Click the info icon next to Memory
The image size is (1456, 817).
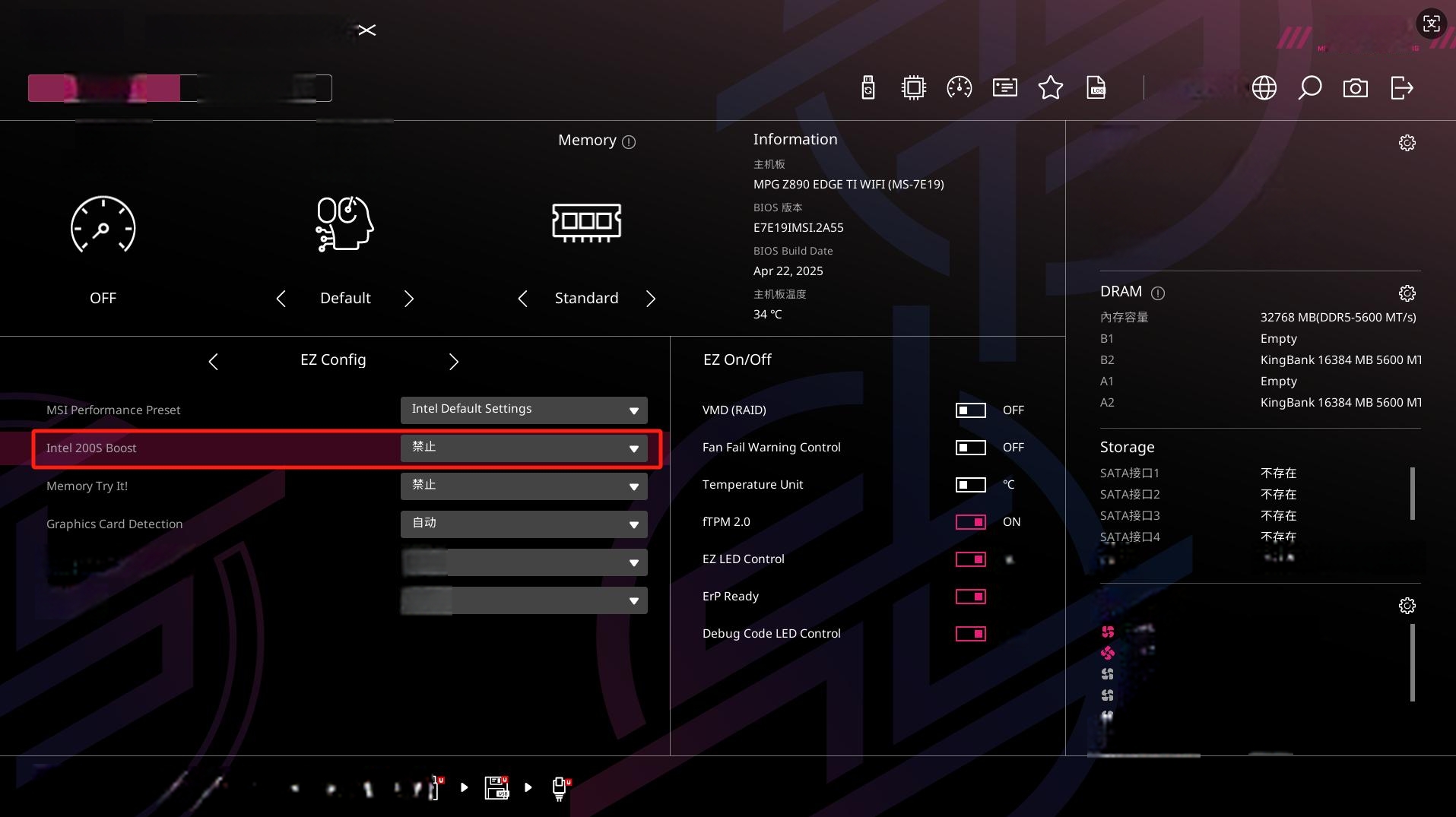629,142
